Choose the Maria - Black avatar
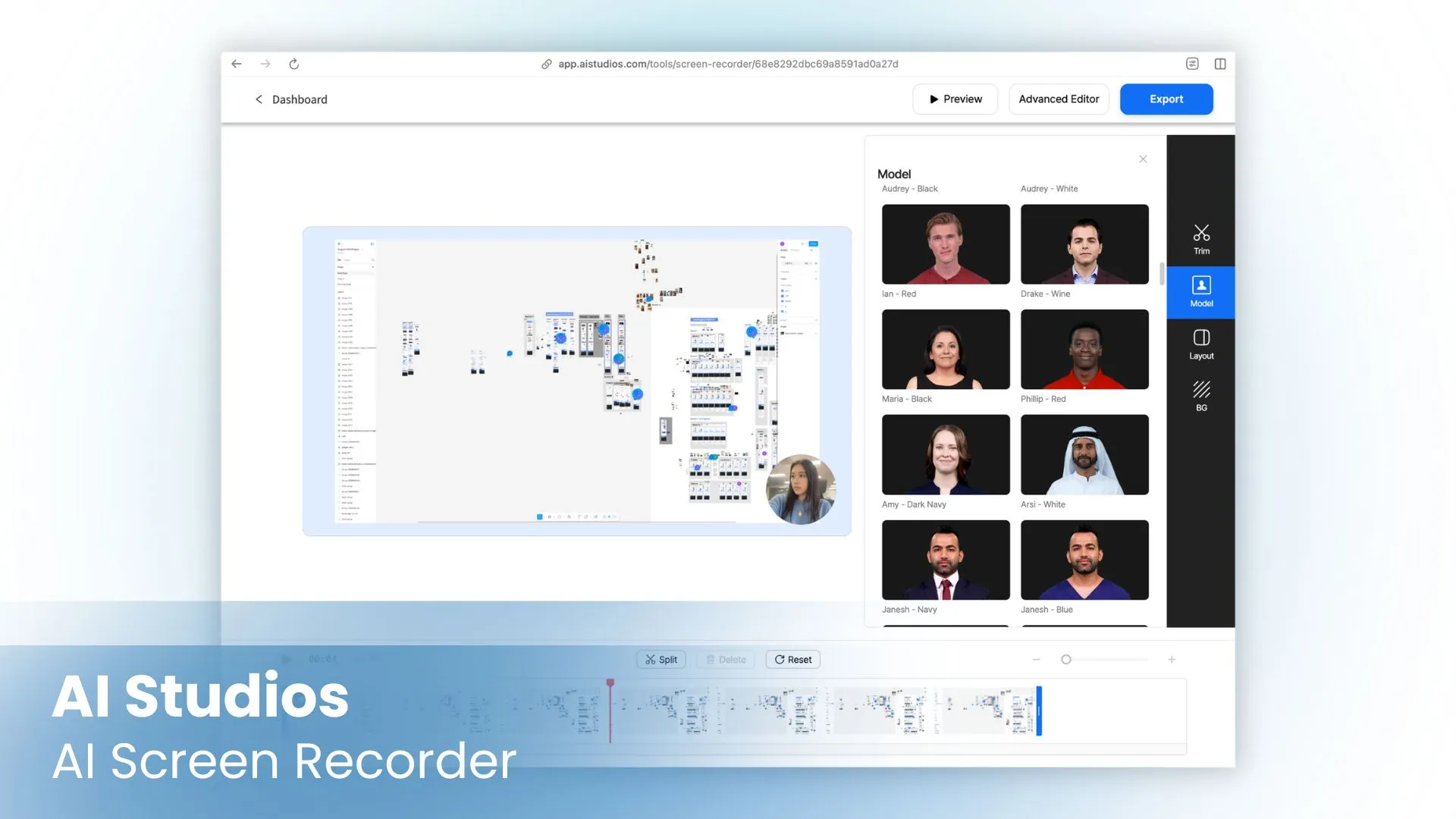 click(x=946, y=350)
